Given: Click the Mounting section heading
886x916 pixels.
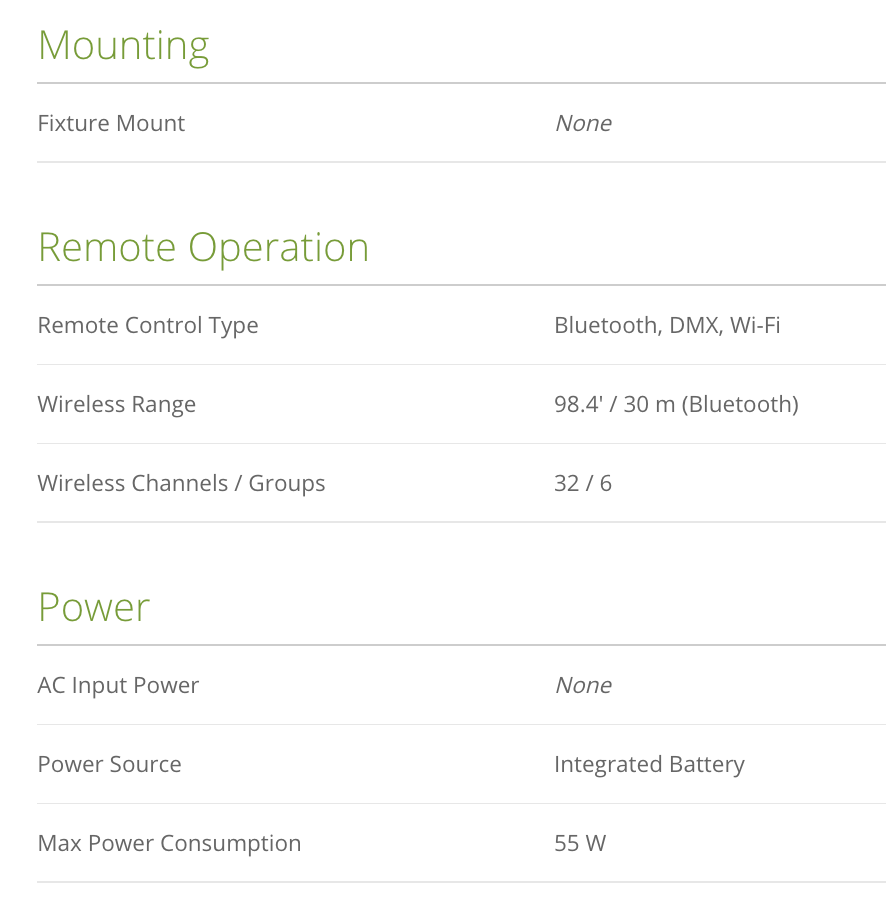Looking at the screenshot, I should 123,46.
